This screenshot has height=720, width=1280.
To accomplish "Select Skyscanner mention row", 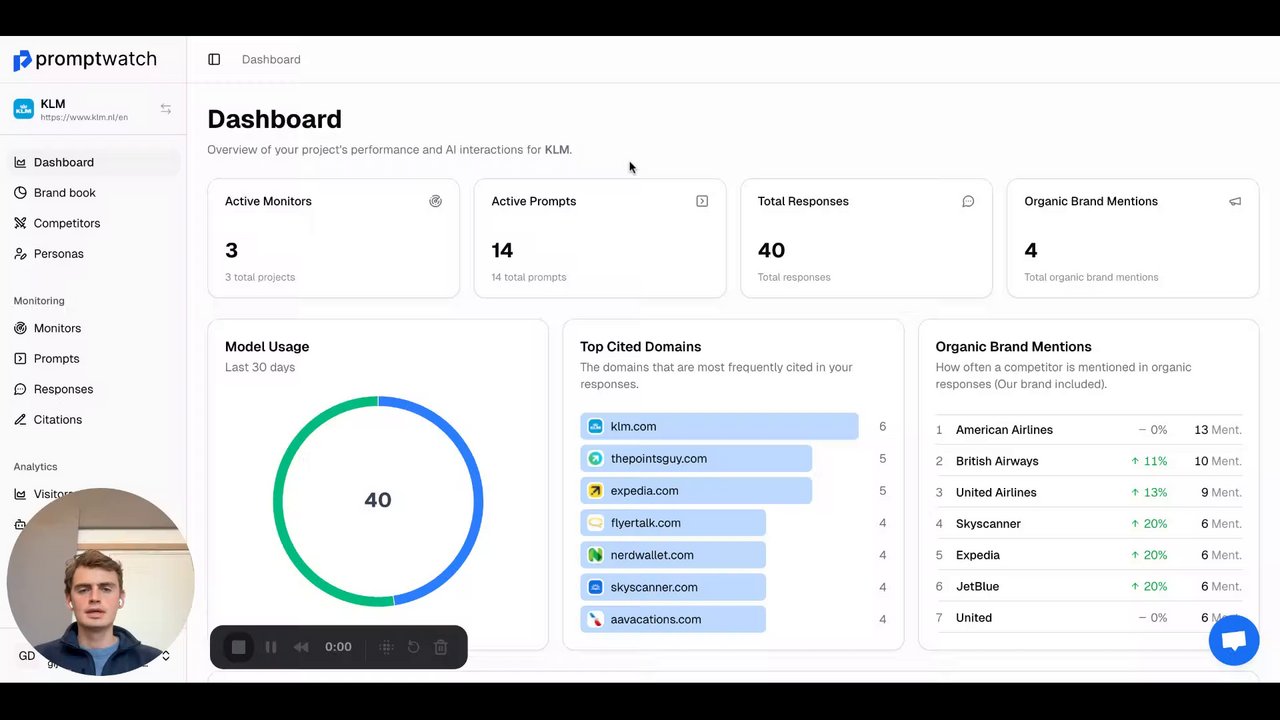I will [1089, 523].
